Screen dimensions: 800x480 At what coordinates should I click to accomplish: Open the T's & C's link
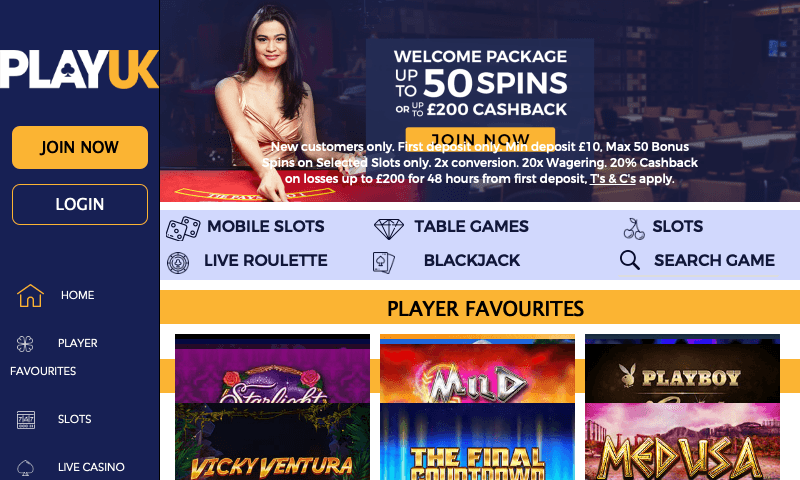pos(613,179)
